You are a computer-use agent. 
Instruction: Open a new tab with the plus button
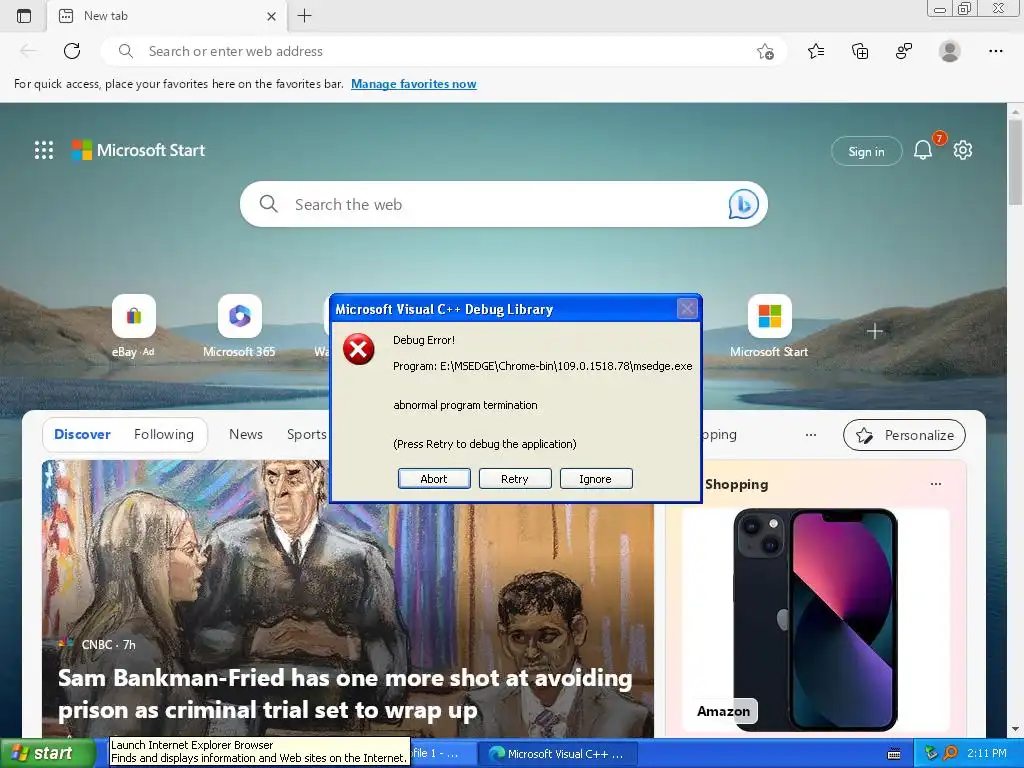(304, 16)
